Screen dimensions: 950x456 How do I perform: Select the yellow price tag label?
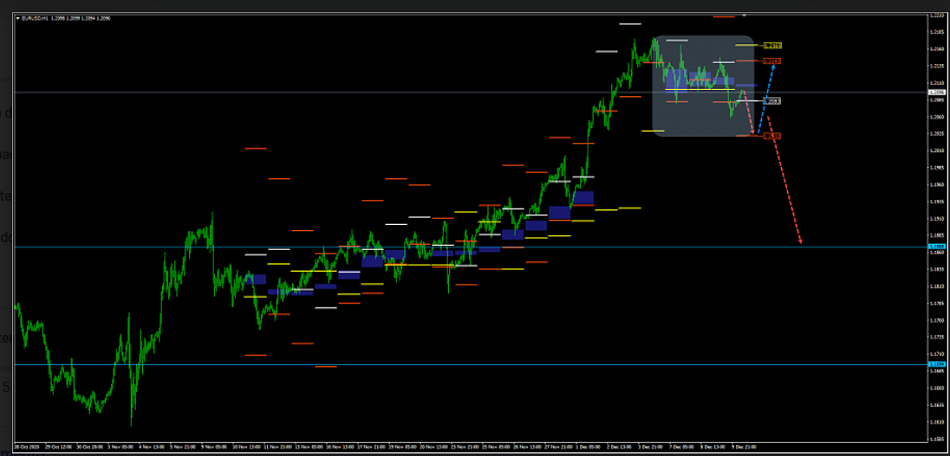[772, 45]
